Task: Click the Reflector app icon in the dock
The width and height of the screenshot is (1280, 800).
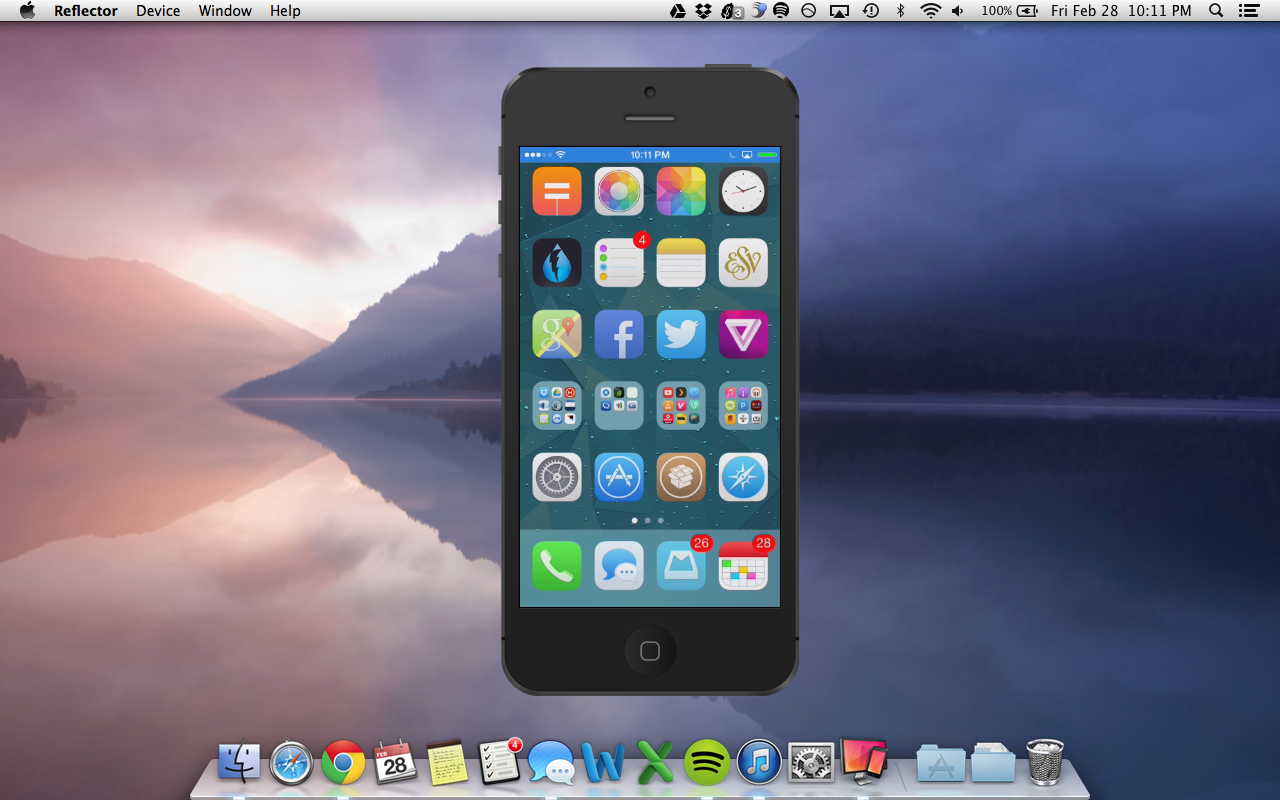Action: click(863, 761)
